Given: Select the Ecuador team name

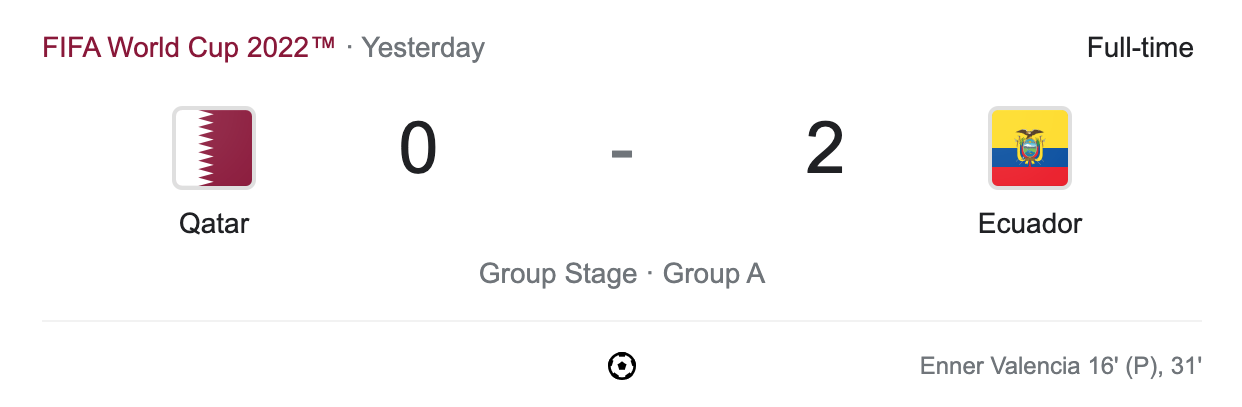Looking at the screenshot, I should coord(1029,223).
